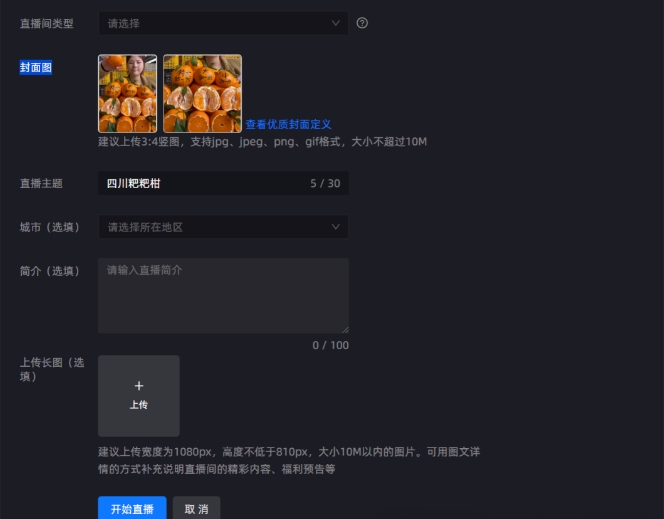Open the 查看优质封面定义 link
The width and height of the screenshot is (664, 519).
(x=288, y=124)
